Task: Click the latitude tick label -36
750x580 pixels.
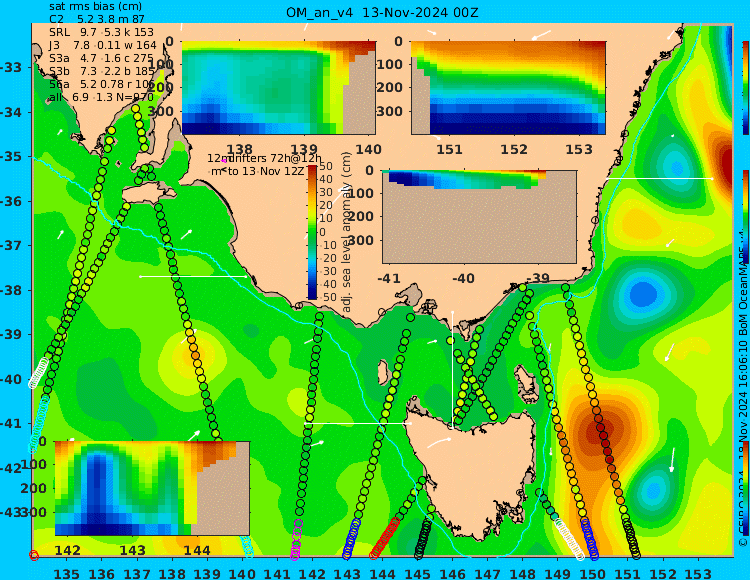Action: coord(11,201)
